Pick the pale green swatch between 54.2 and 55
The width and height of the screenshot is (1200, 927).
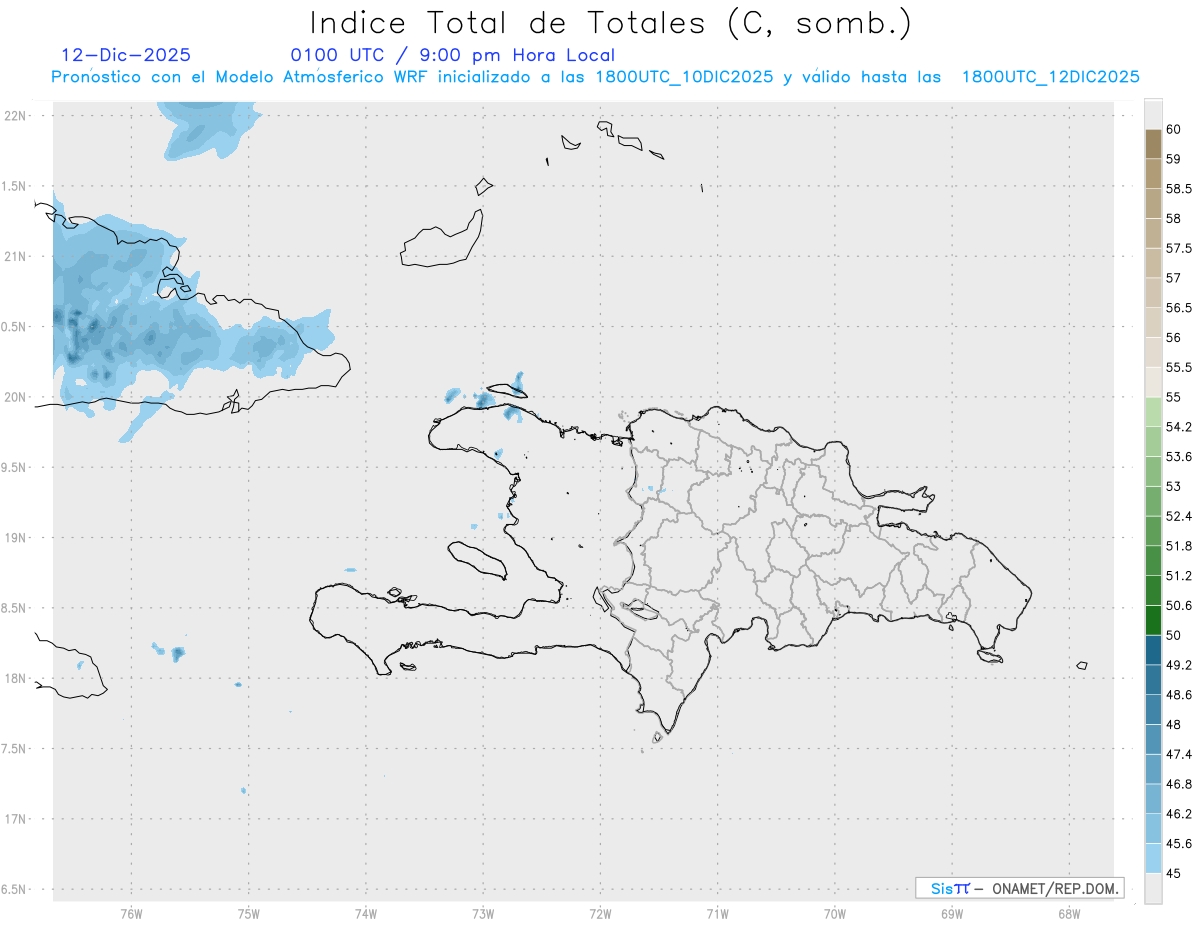click(1153, 412)
